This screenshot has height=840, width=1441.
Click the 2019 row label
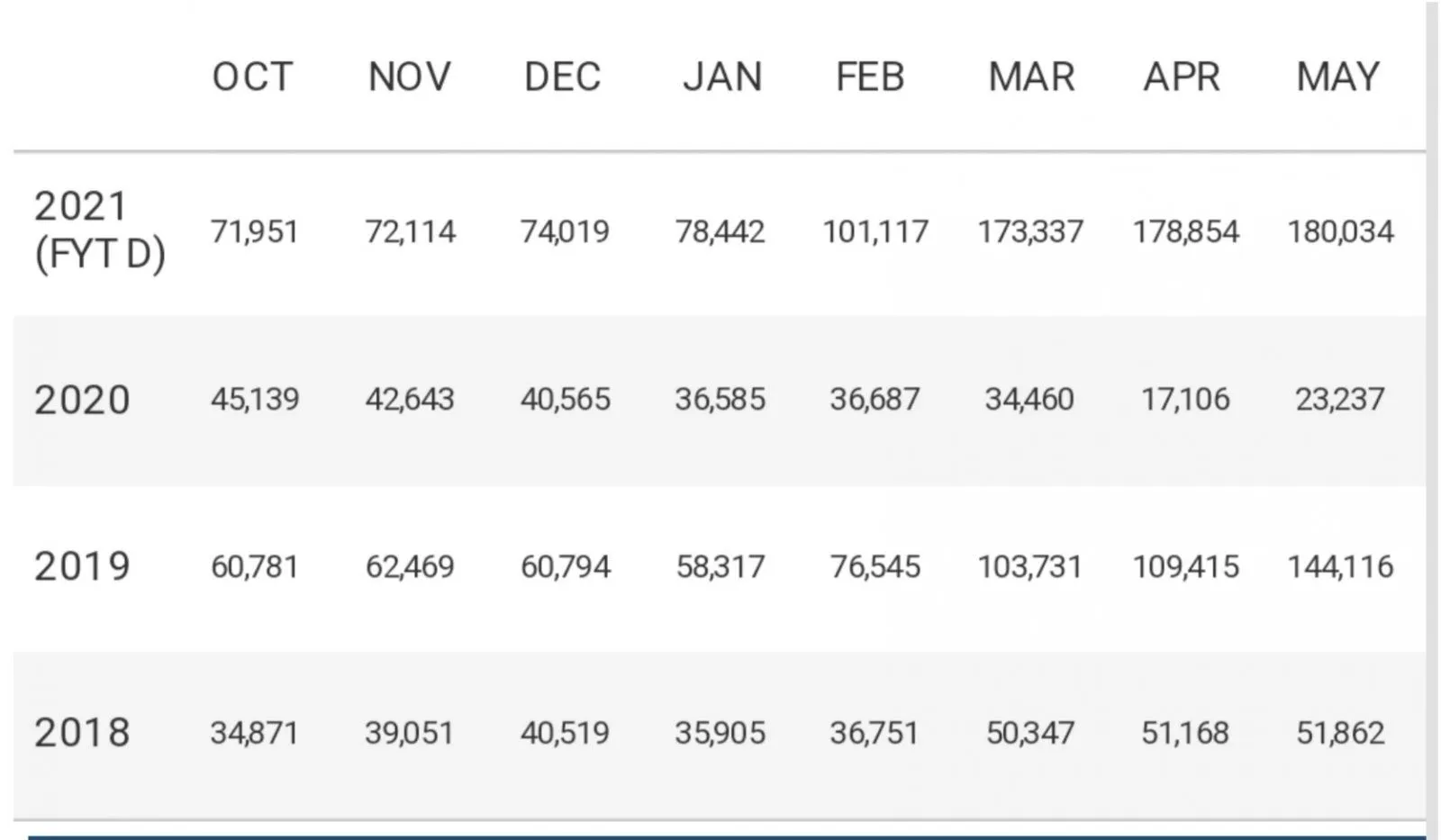(x=82, y=566)
